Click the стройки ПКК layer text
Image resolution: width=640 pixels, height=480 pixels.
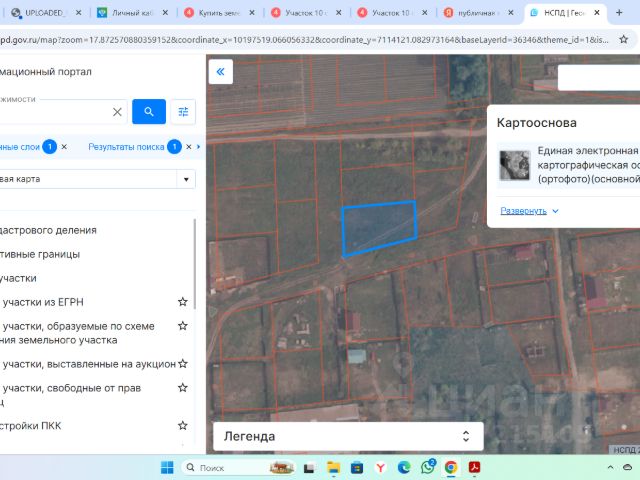pyautogui.click(x=31, y=426)
